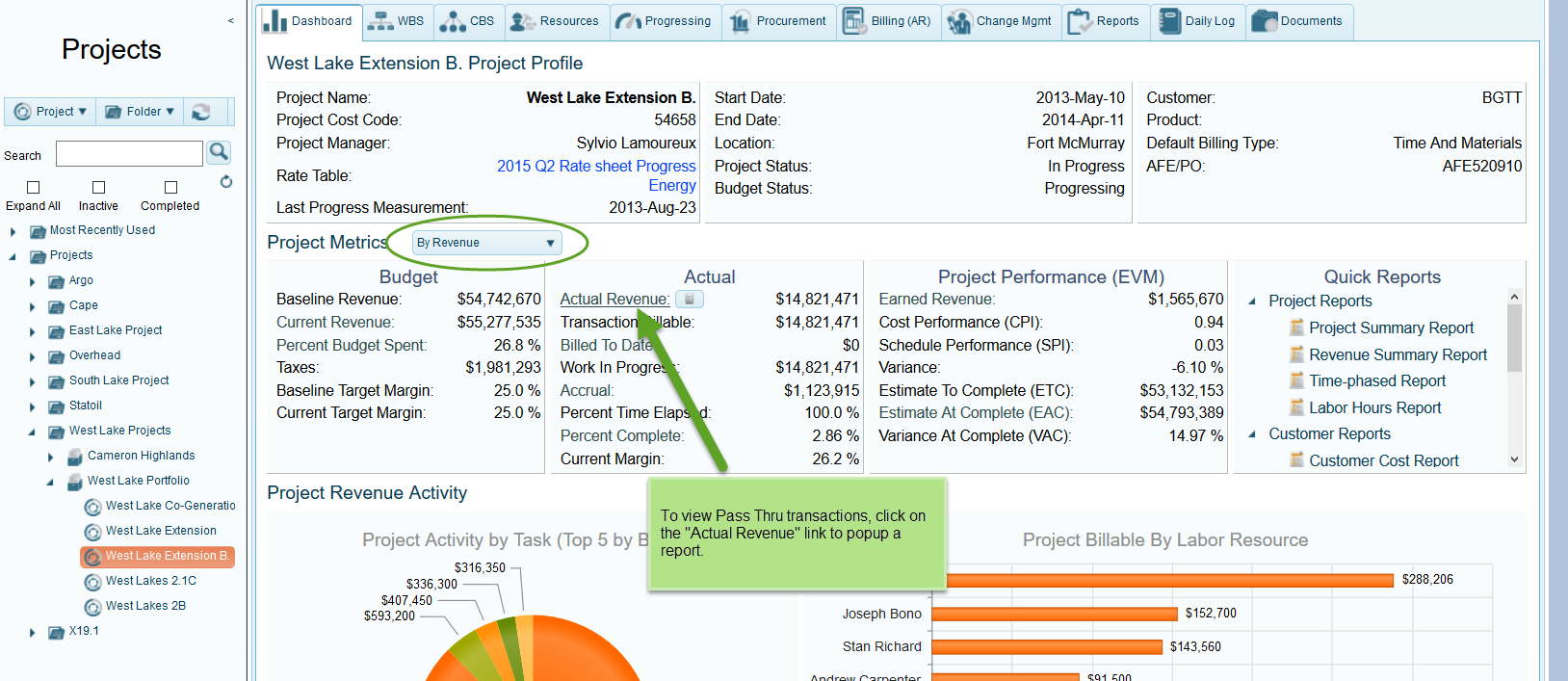Open the Project Summary Report
Viewport: 1568px width, 681px height.
tap(1391, 328)
